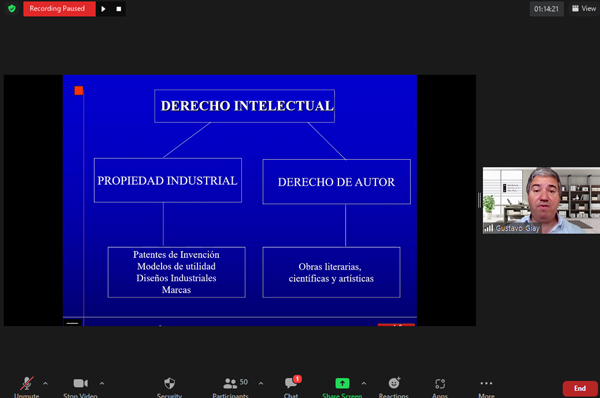Screen dimensions: 600x398
Task: Open the Chat panel
Action: tap(292, 383)
